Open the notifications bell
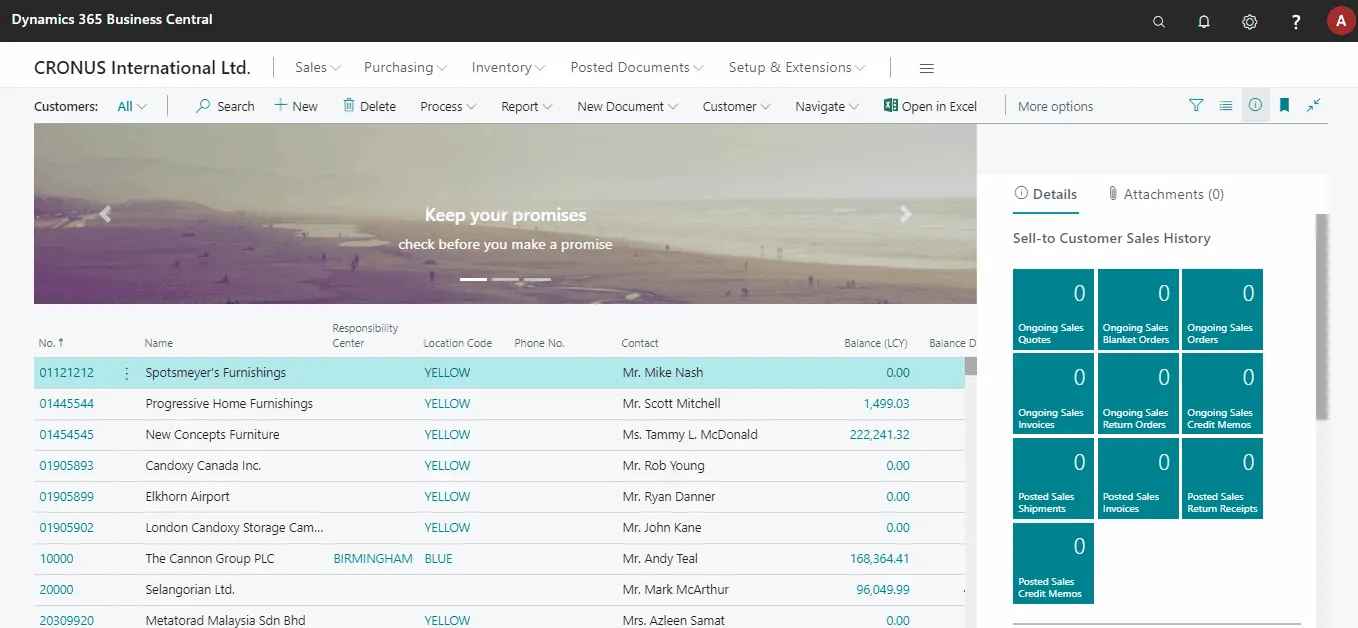The height and width of the screenshot is (628, 1358). pyautogui.click(x=1204, y=21)
